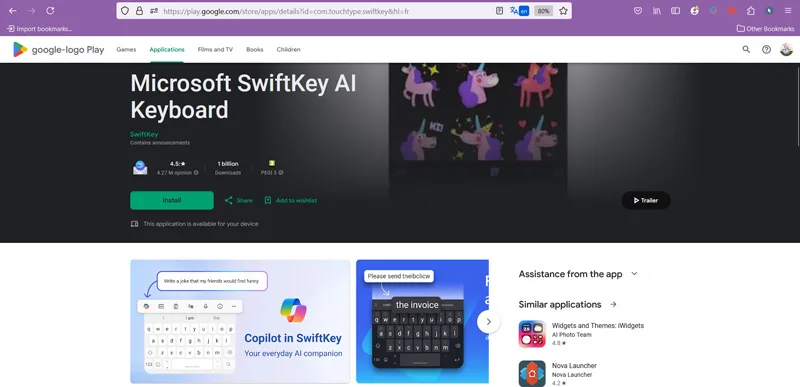Open the Widgets and Themes: iWidgets title
Viewport: 800px width, 387px height.
point(598,325)
